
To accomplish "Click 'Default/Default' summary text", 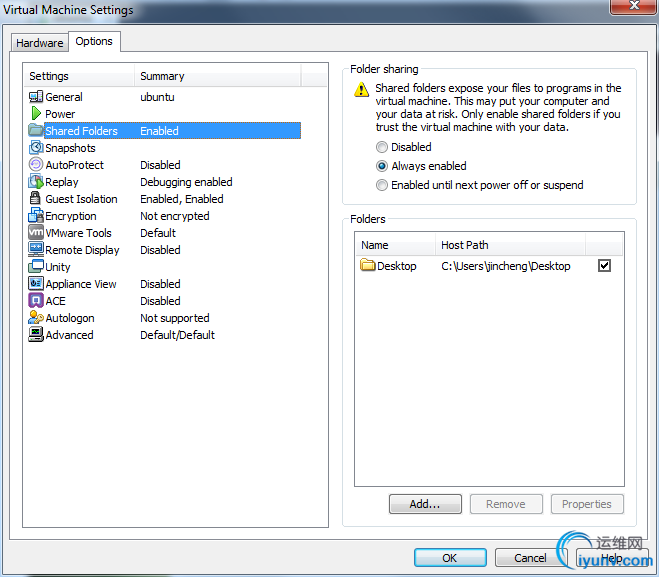I will [x=177, y=335].
